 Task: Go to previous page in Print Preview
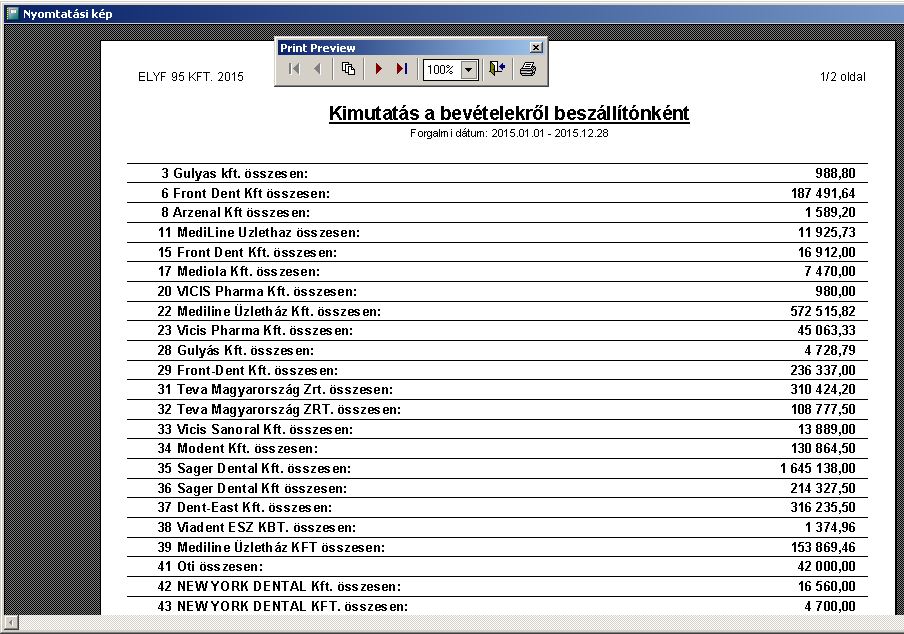click(317, 69)
